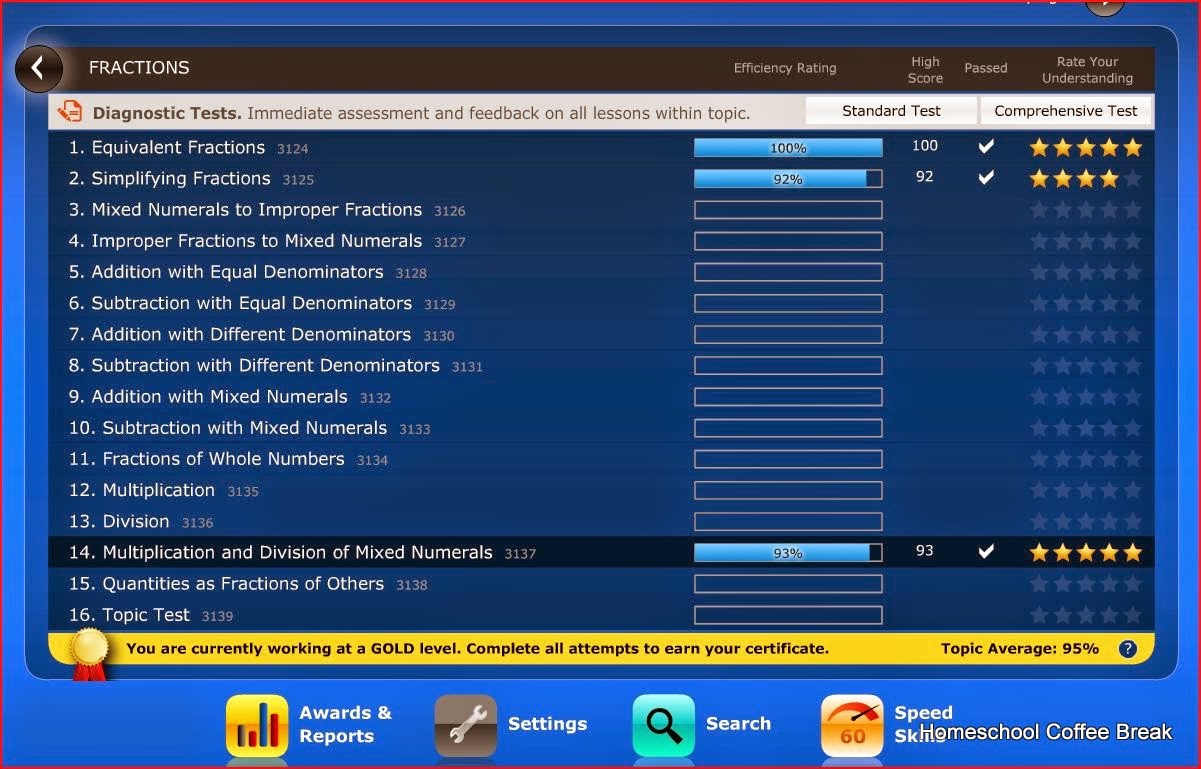Rate Simplifying Fractions five stars
Viewport: 1201px width, 769px height.
coord(1132,178)
